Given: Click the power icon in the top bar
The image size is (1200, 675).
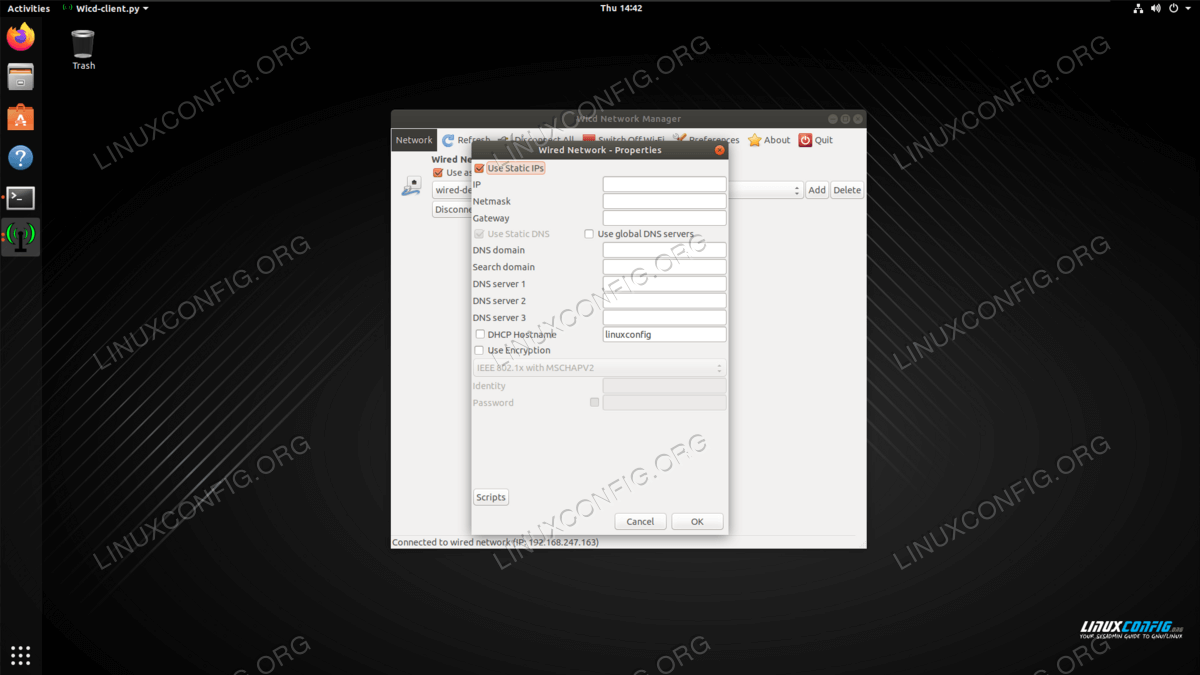Looking at the screenshot, I should 1176,8.
